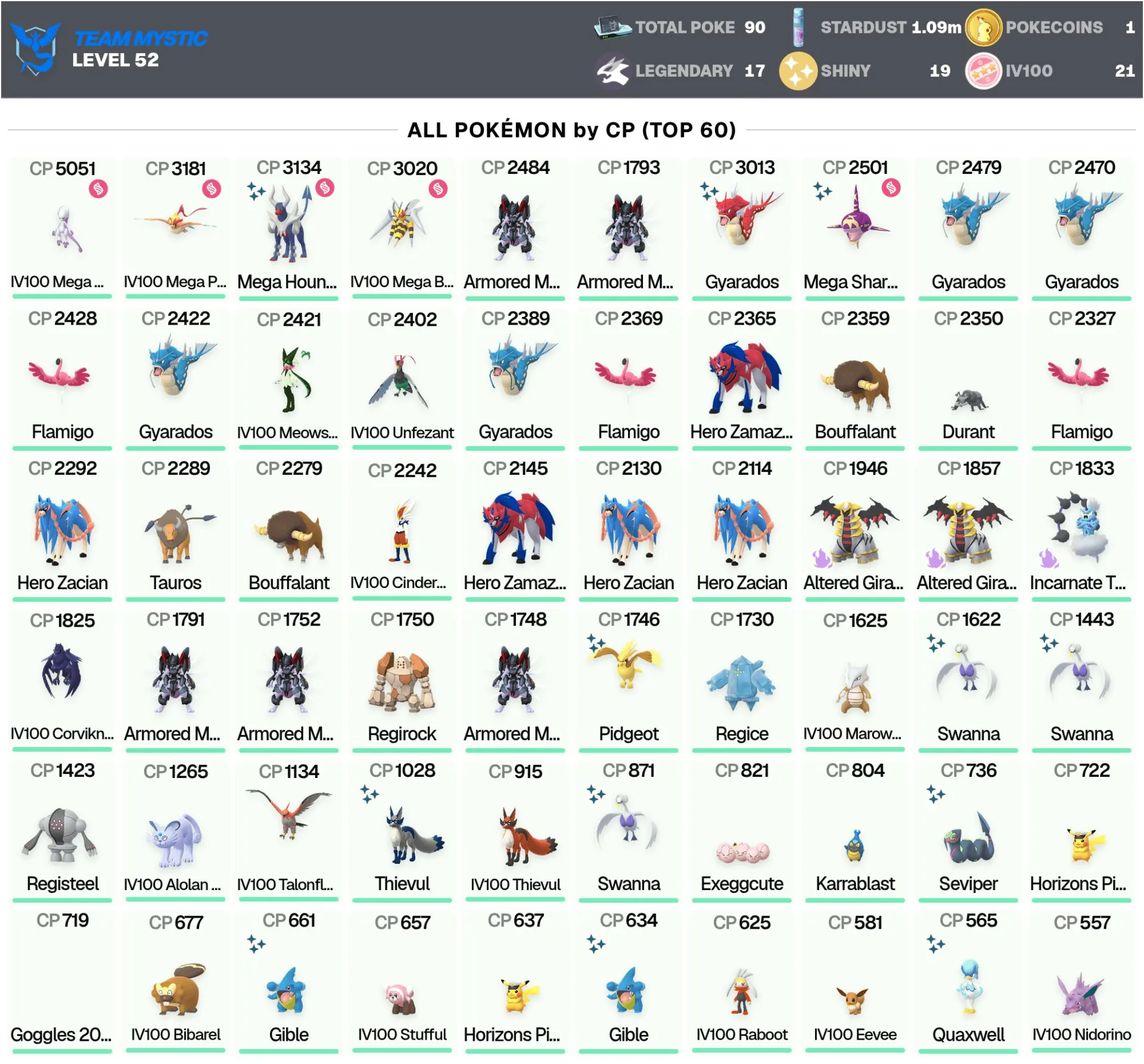Click the Legendary silhouette icon
The image size is (1144, 1064).
[x=613, y=71]
